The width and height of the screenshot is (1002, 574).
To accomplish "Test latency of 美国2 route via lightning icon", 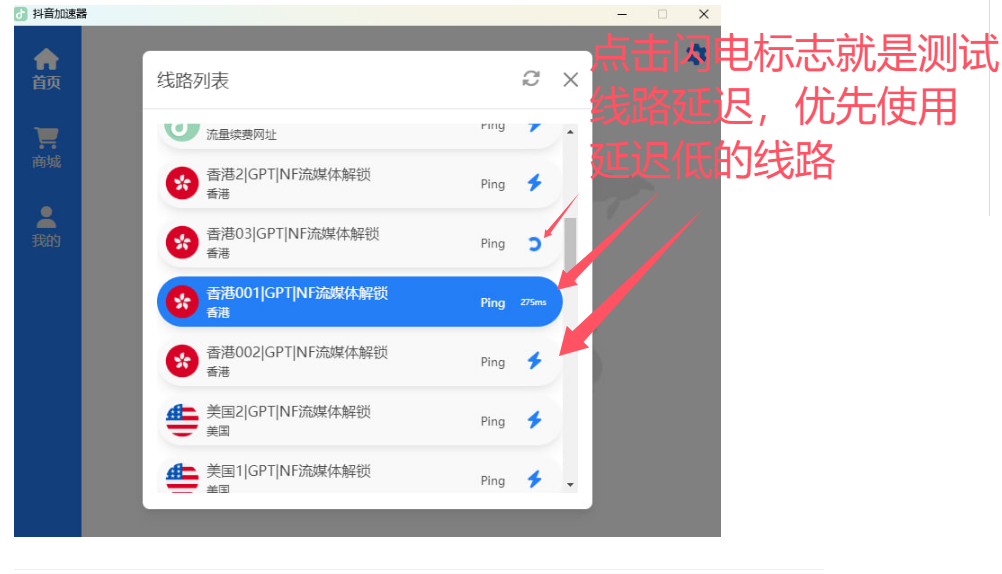I will pyautogui.click(x=535, y=420).
